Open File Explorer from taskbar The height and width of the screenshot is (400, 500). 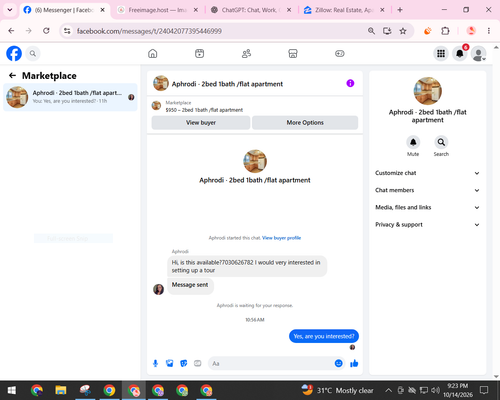pyautogui.click(x=61, y=390)
